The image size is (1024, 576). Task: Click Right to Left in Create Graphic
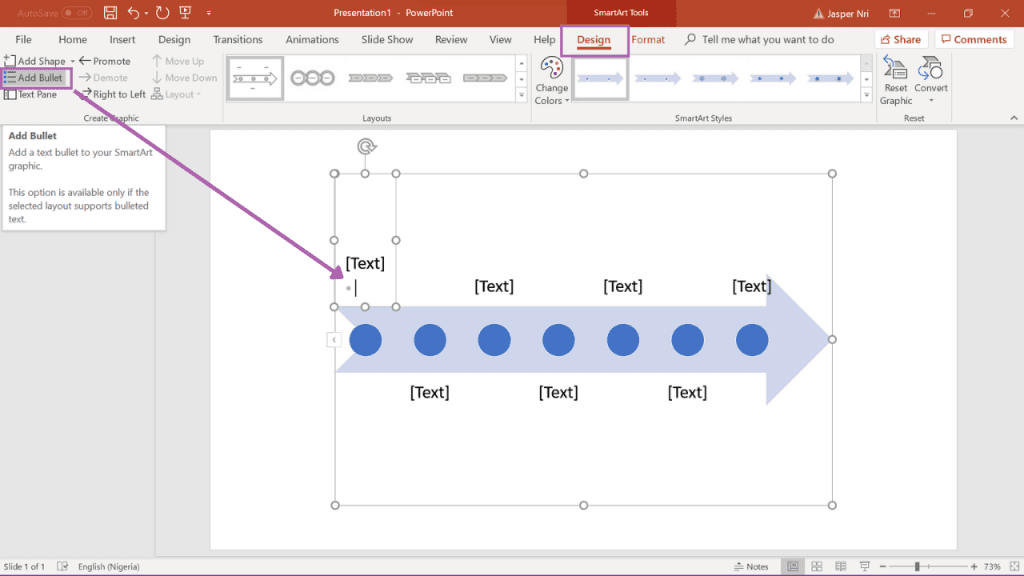112,94
